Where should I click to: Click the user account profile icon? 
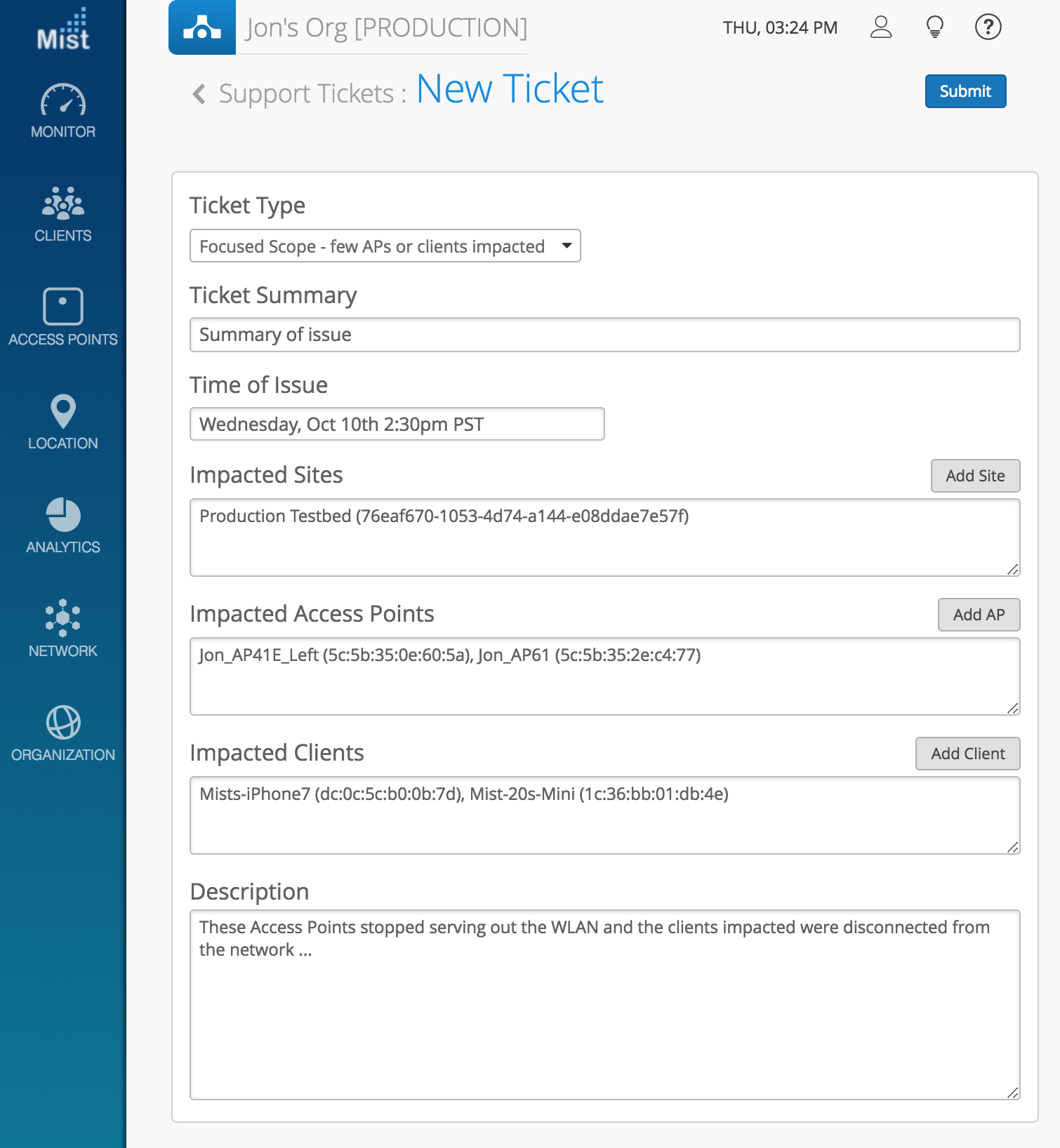[881, 27]
